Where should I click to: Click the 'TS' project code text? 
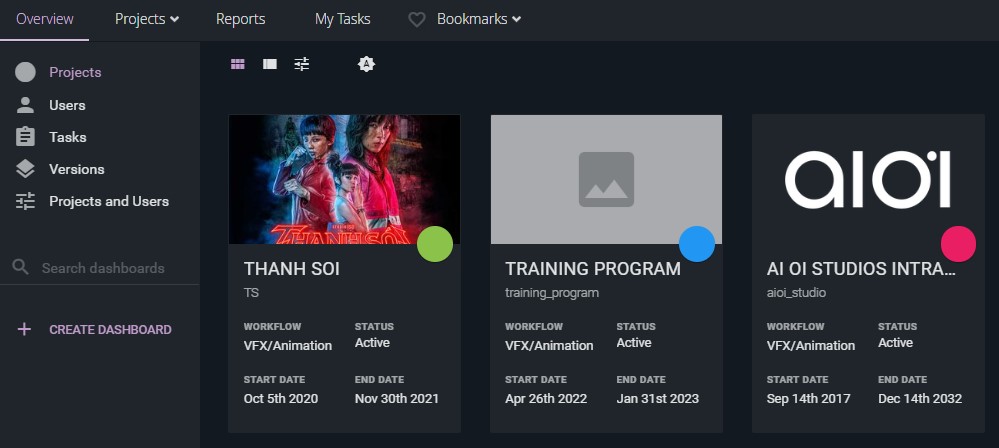[x=251, y=293]
